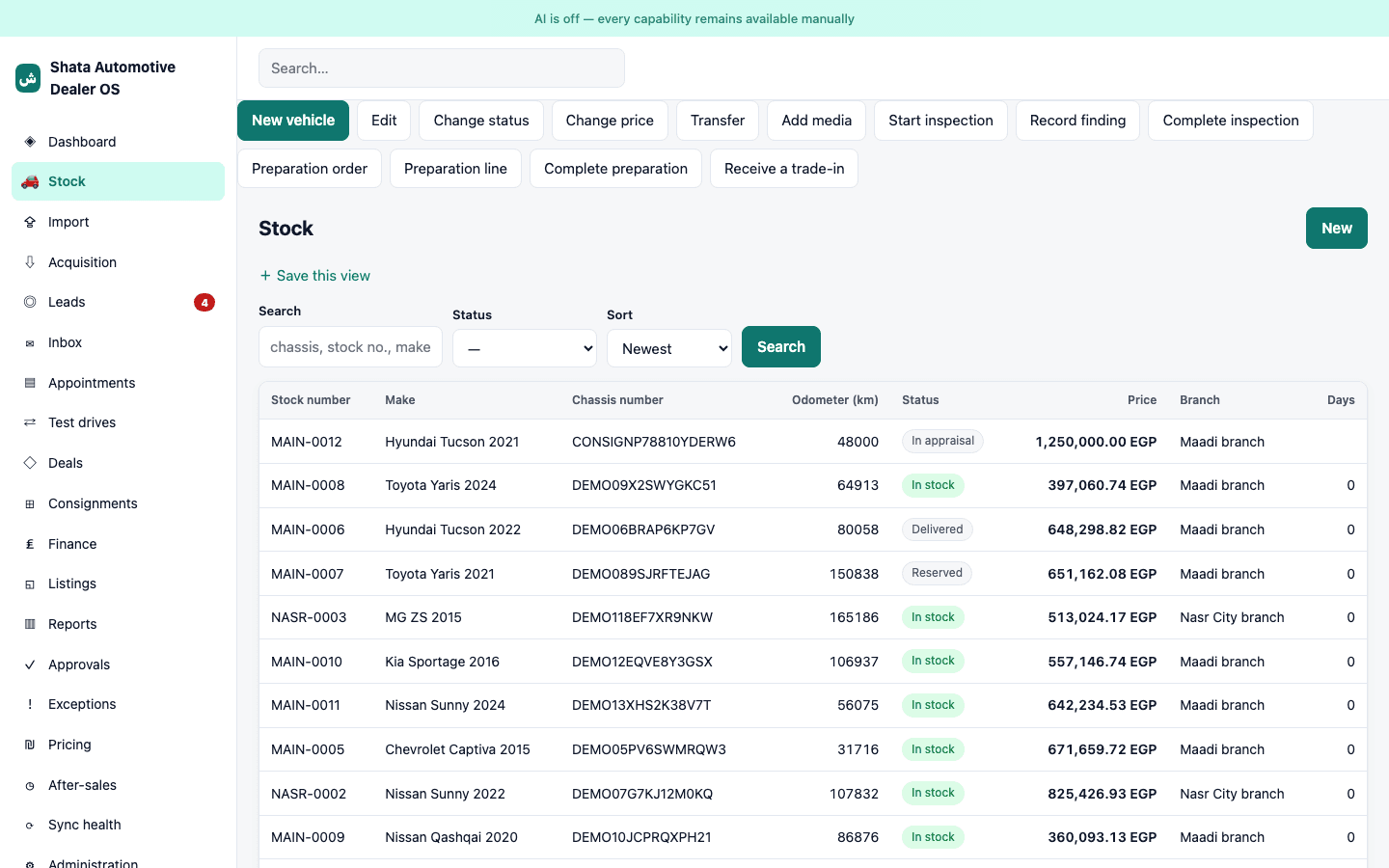The width and height of the screenshot is (1389, 868).
Task: Click the Change price button
Action: click(610, 121)
